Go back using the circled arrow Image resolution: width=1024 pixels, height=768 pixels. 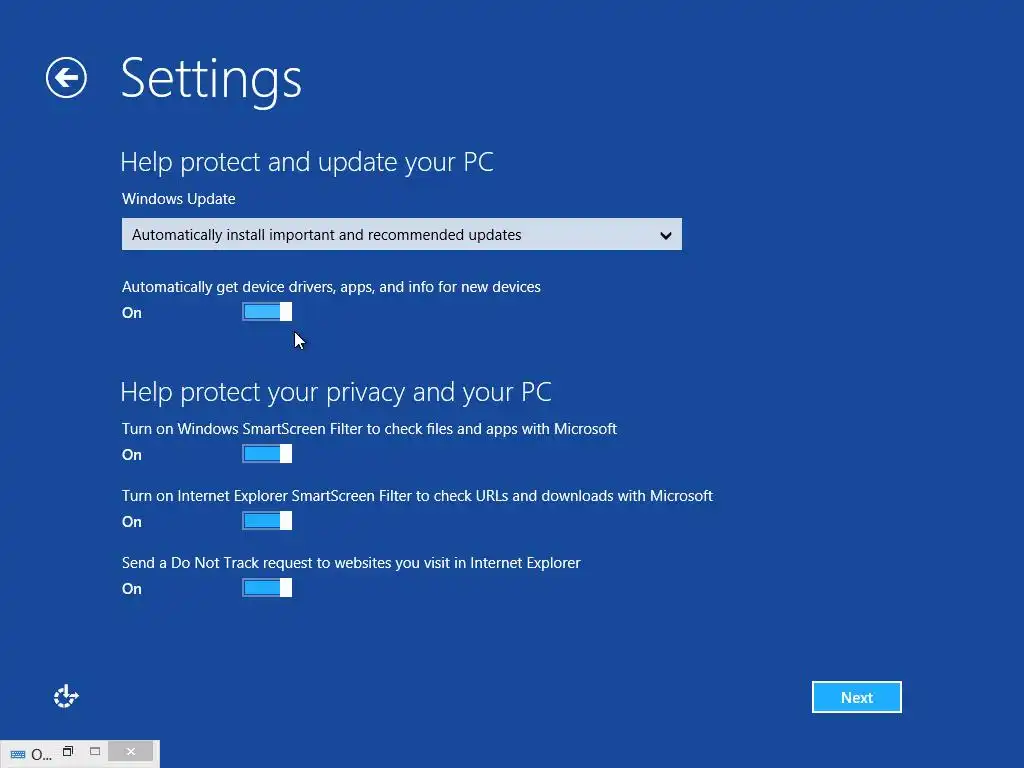click(x=66, y=78)
